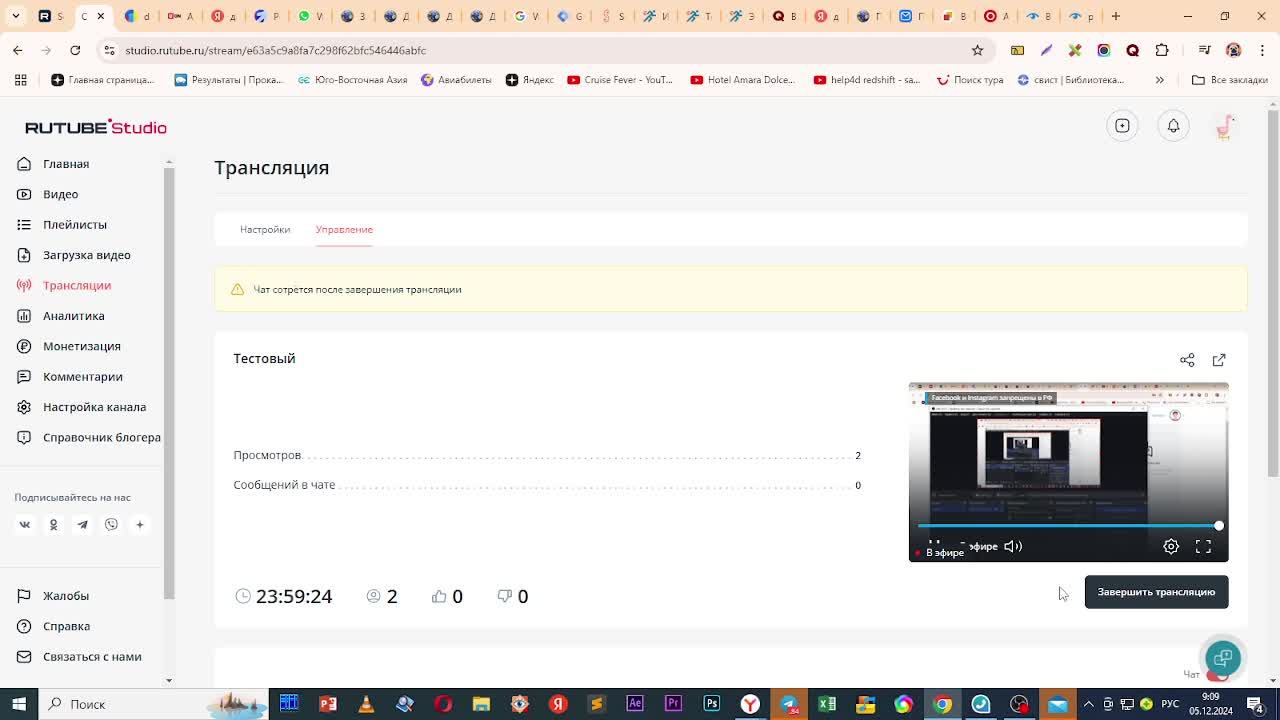Click the add video icon in header
1280x720 pixels.
click(1122, 126)
